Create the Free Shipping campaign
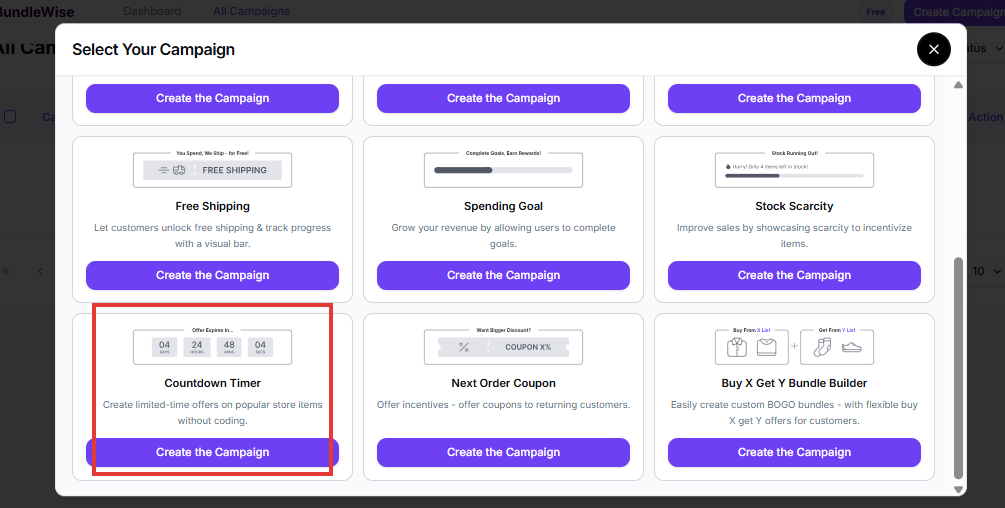Viewport: 1005px width, 508px height. (x=212, y=275)
